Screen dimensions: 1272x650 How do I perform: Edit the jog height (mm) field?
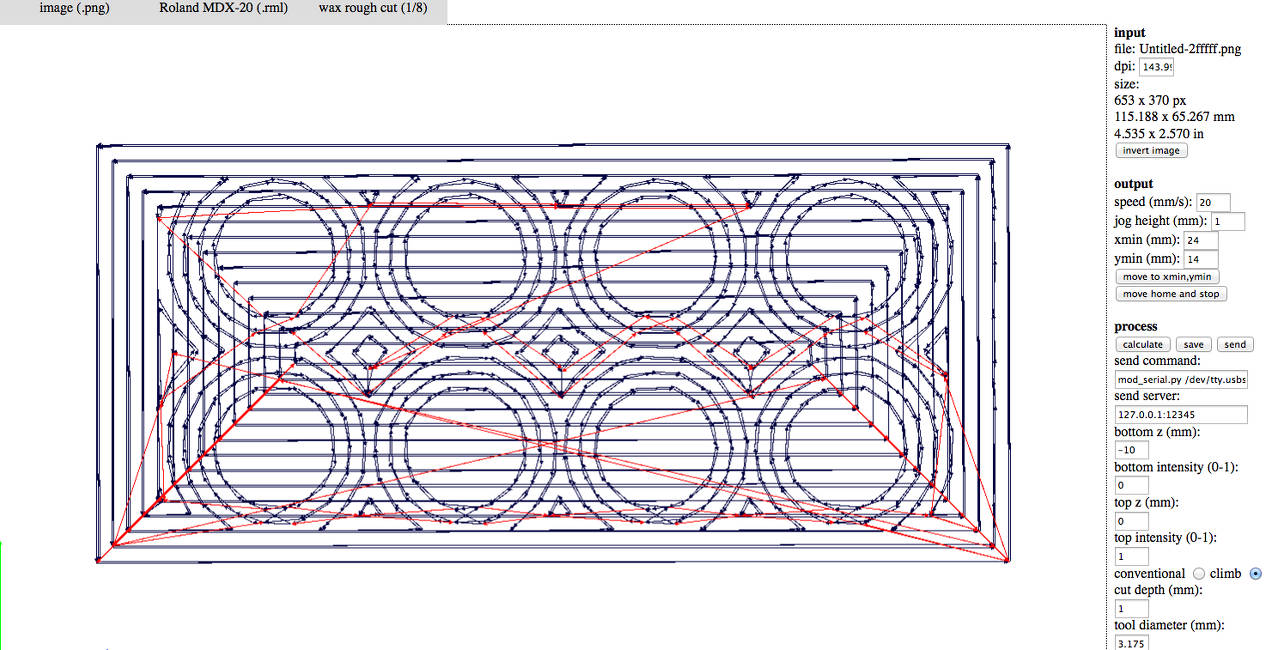pyautogui.click(x=1228, y=222)
